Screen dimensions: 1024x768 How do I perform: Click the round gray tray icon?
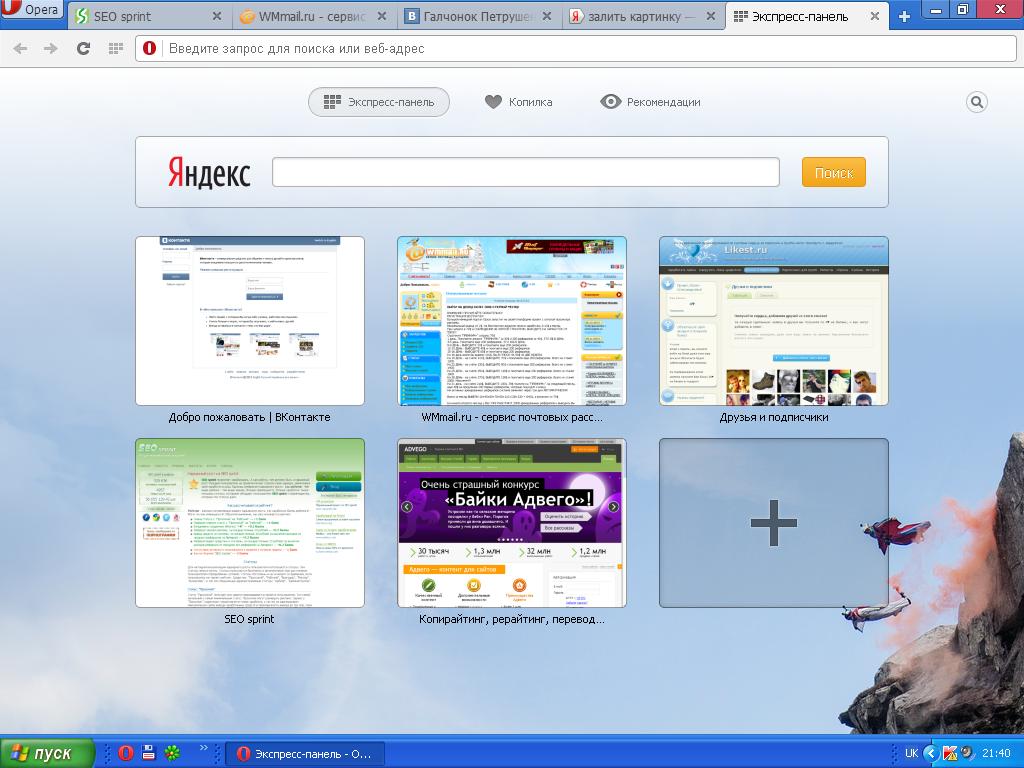pos(967,753)
